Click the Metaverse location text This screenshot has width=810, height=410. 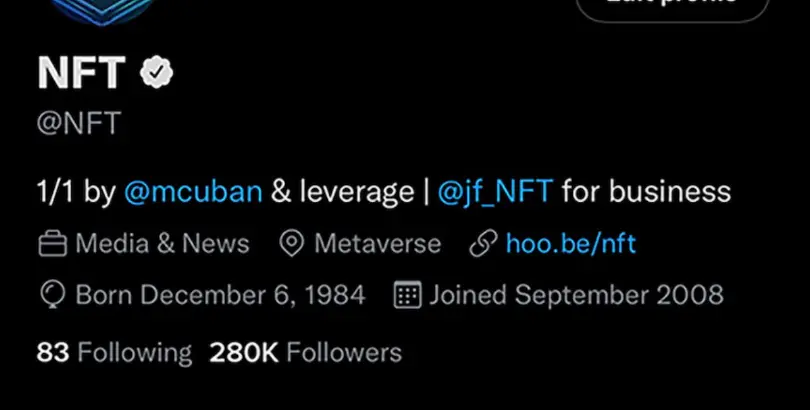(378, 243)
